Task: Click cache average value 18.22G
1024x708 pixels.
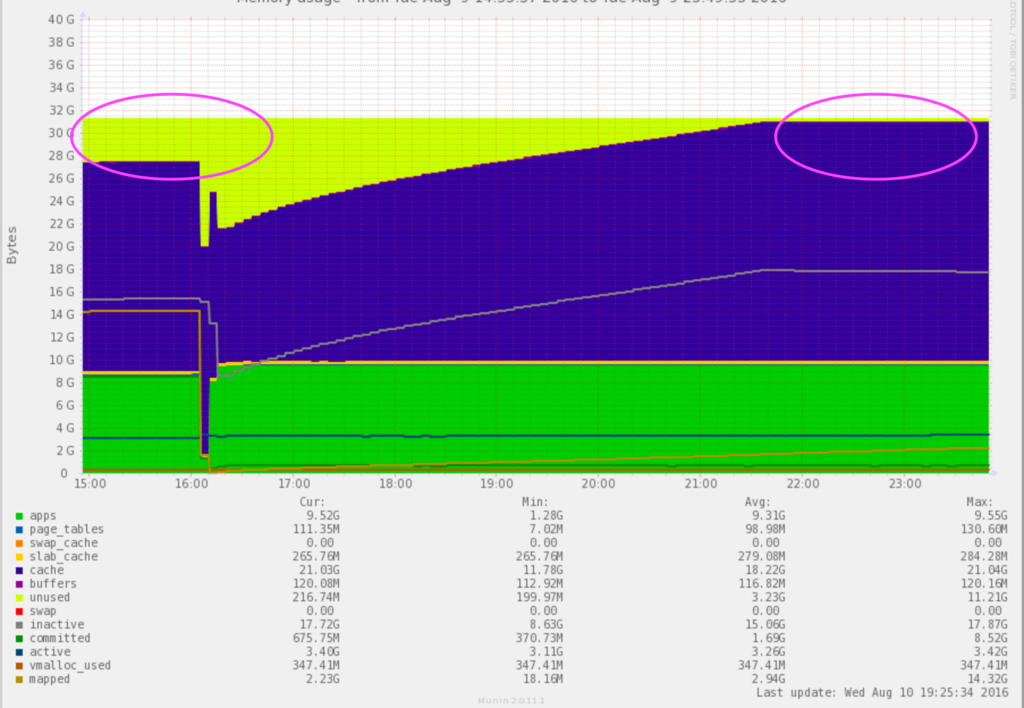Action: click(x=765, y=571)
